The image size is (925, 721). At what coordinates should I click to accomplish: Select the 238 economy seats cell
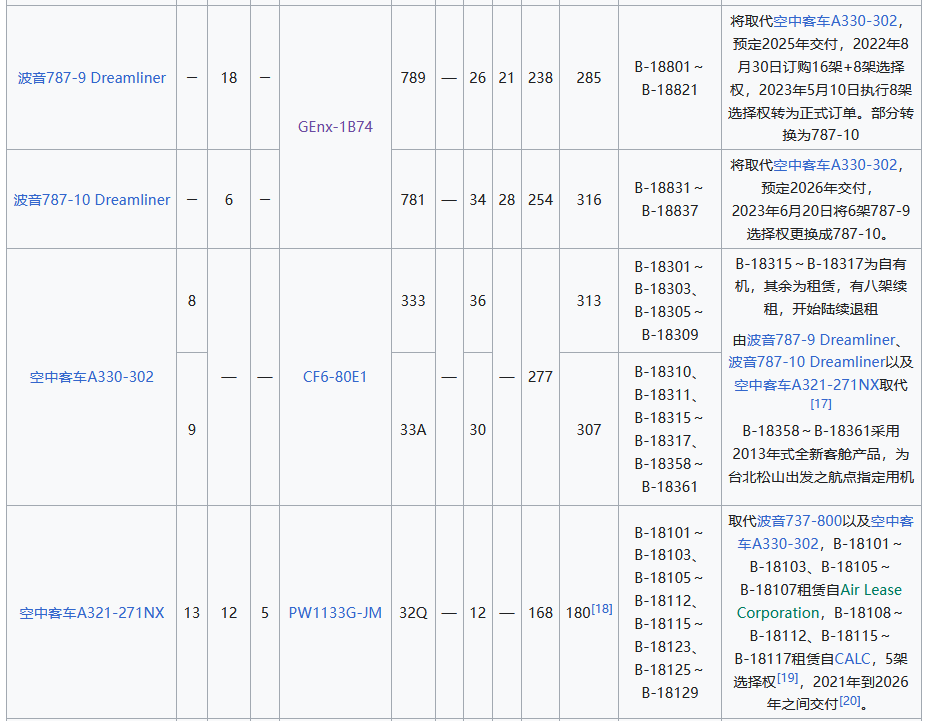540,78
